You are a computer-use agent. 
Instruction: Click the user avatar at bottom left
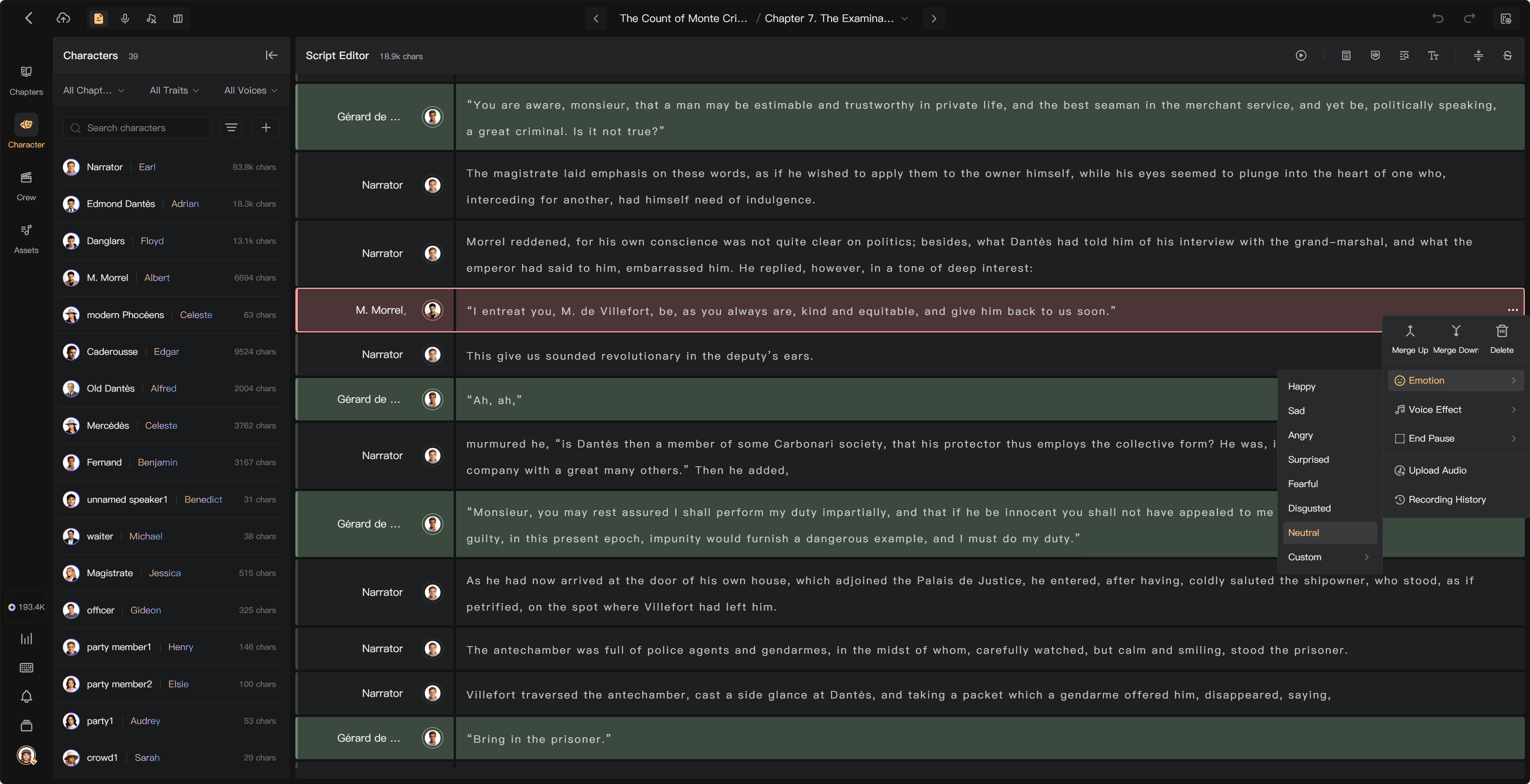pyautogui.click(x=26, y=755)
